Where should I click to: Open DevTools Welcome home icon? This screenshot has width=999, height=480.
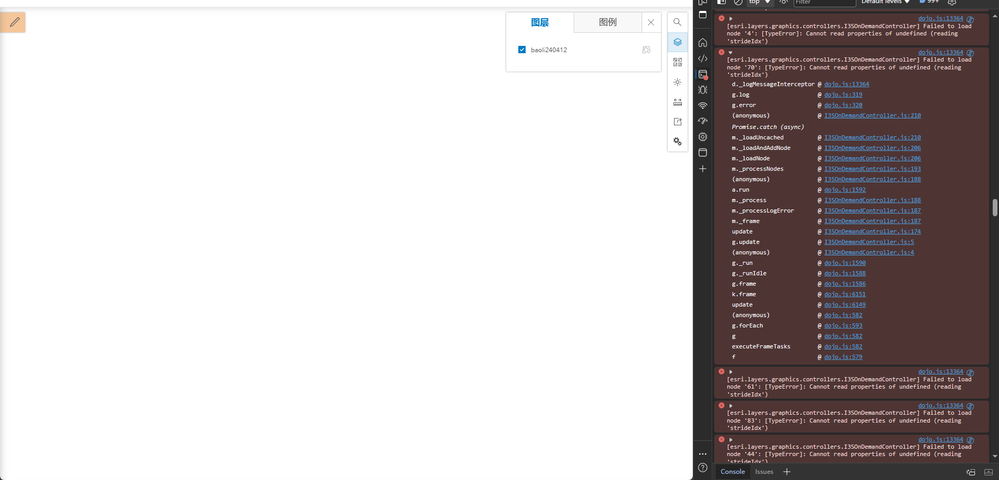[702, 43]
